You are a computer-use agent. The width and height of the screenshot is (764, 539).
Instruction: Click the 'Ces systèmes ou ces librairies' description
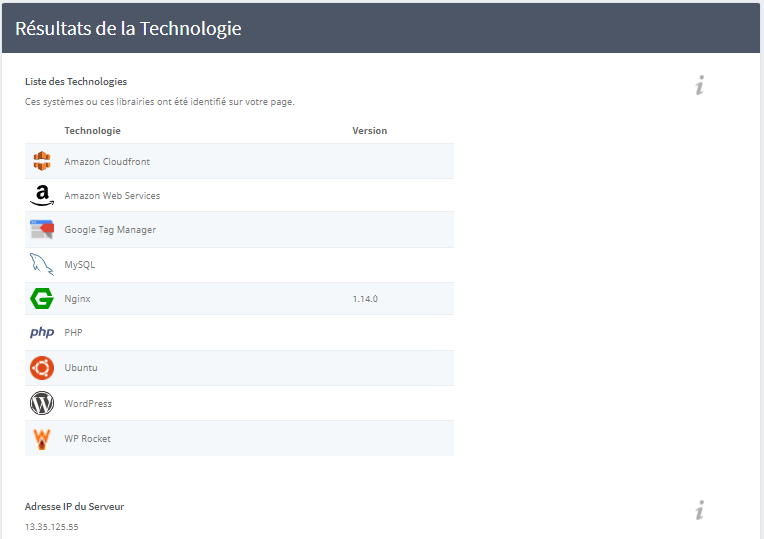click(x=160, y=102)
